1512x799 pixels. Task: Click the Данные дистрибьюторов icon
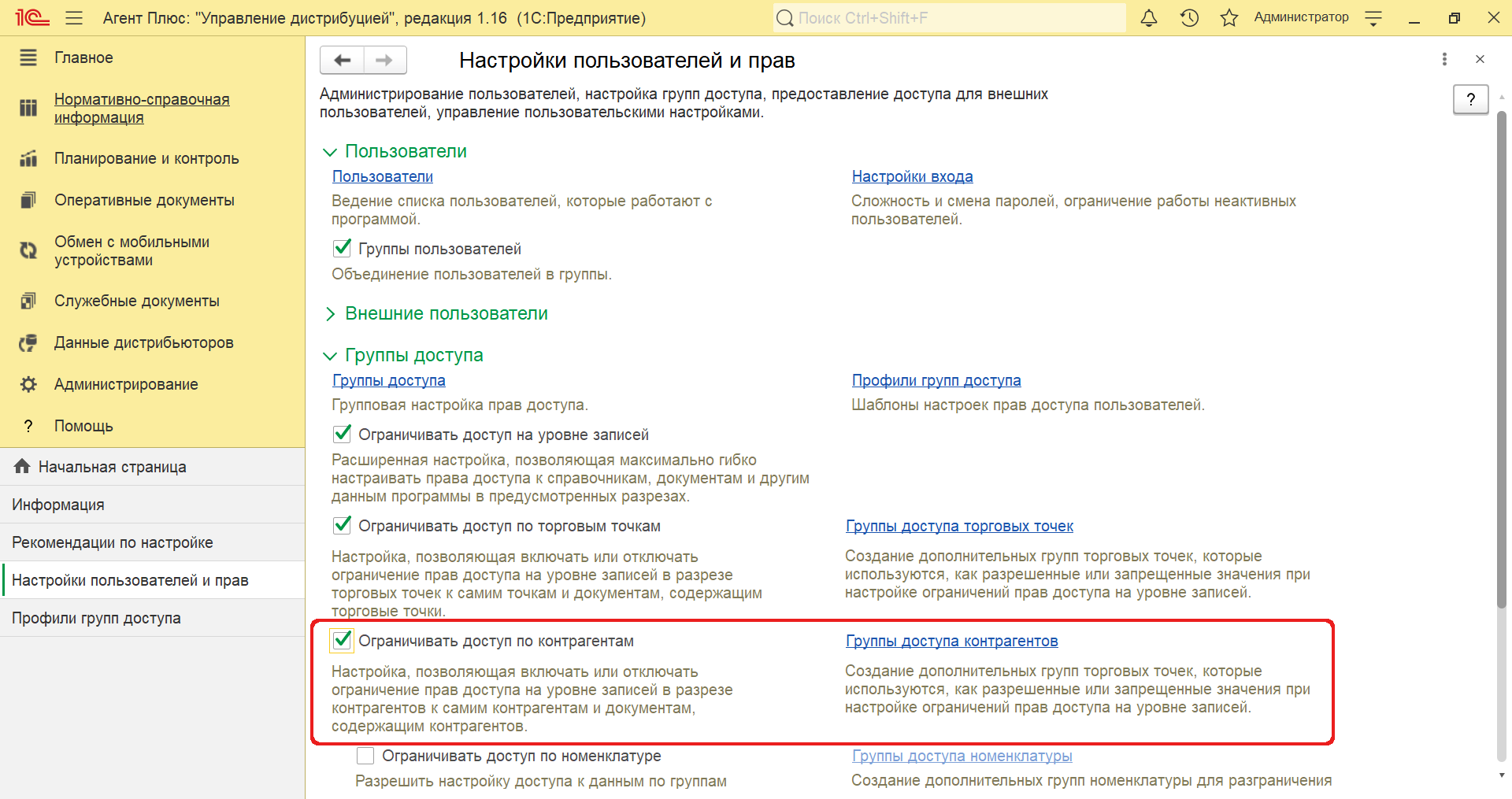point(28,342)
